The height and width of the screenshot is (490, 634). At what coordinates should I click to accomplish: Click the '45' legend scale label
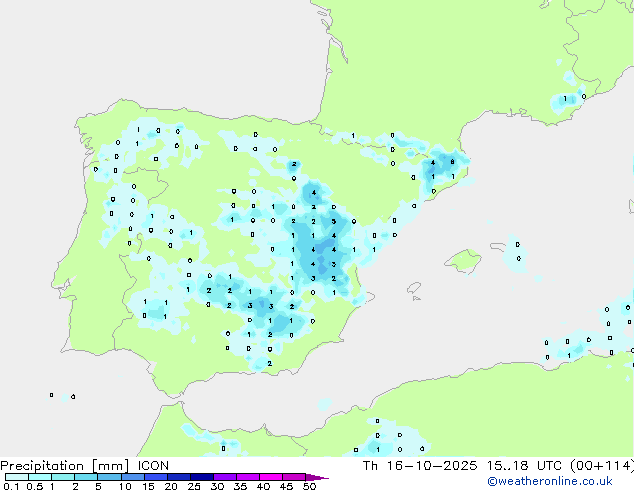286,486
